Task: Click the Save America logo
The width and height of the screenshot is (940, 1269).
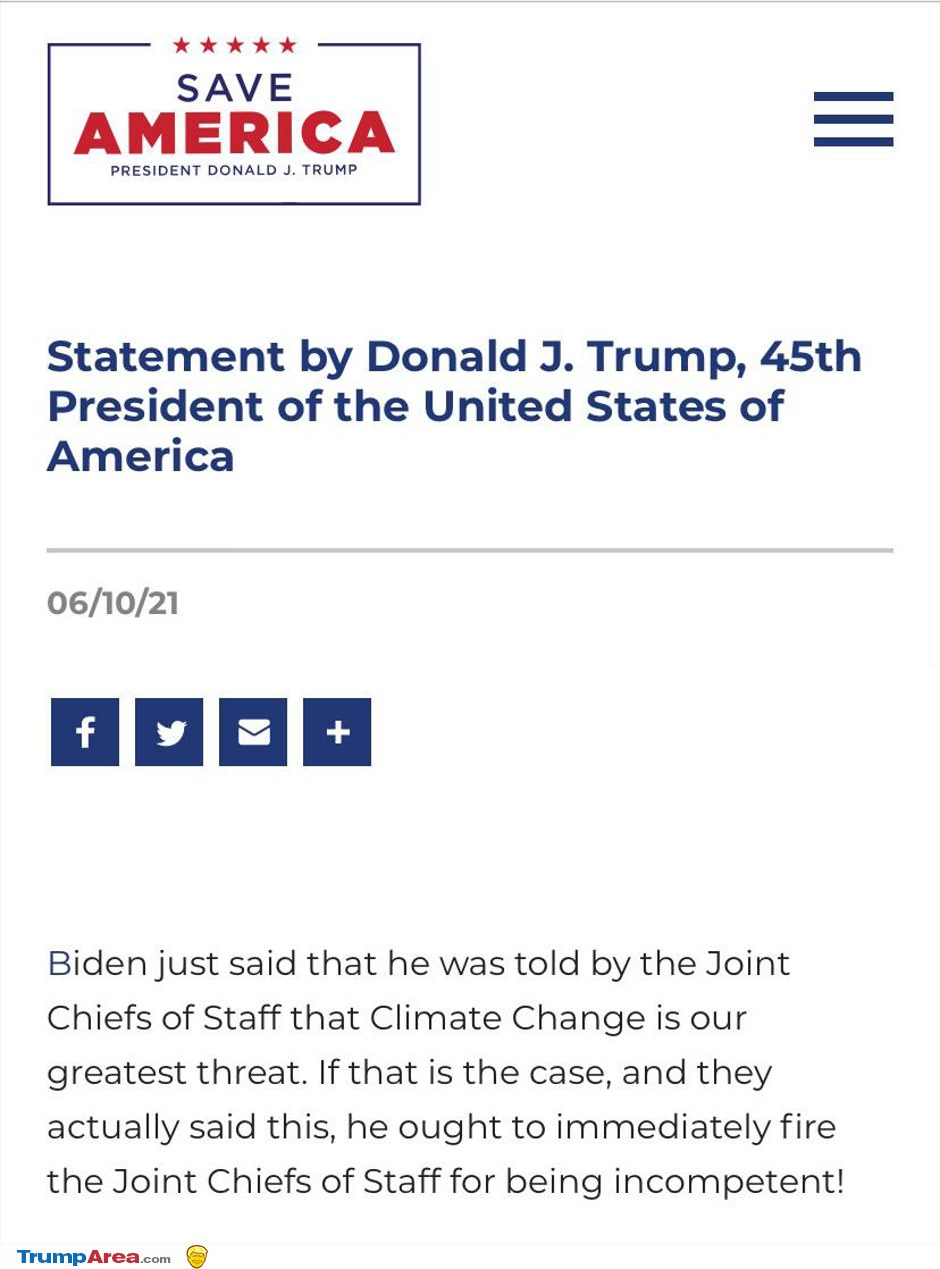Action: point(234,122)
